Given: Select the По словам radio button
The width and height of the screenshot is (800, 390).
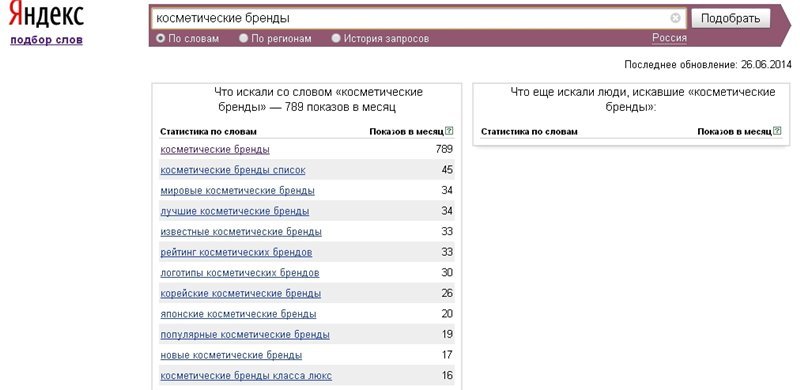Looking at the screenshot, I should tap(161, 38).
